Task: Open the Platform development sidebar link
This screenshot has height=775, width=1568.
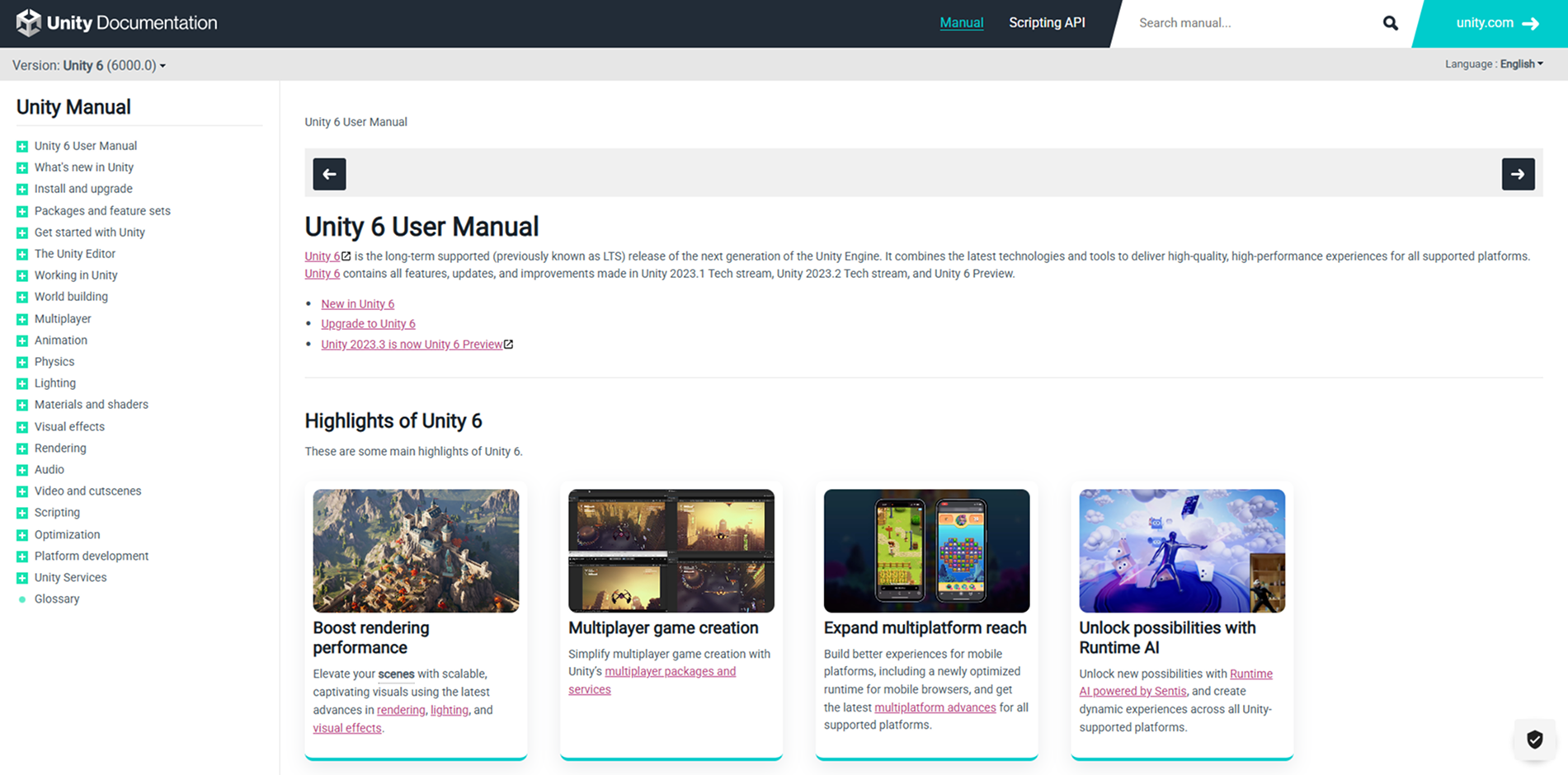Action: 92,557
